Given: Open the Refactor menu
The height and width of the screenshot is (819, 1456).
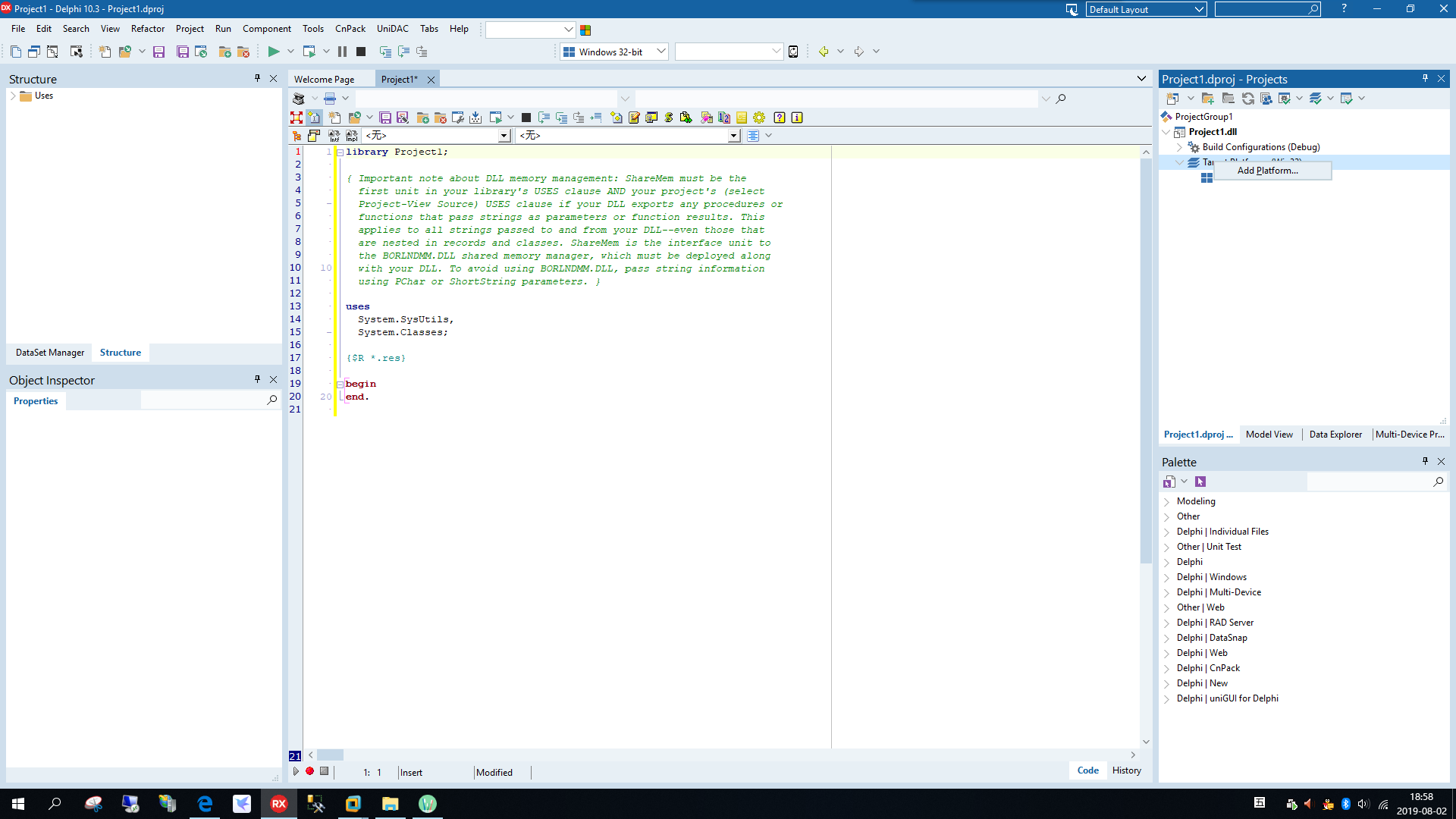Looking at the screenshot, I should [148, 29].
